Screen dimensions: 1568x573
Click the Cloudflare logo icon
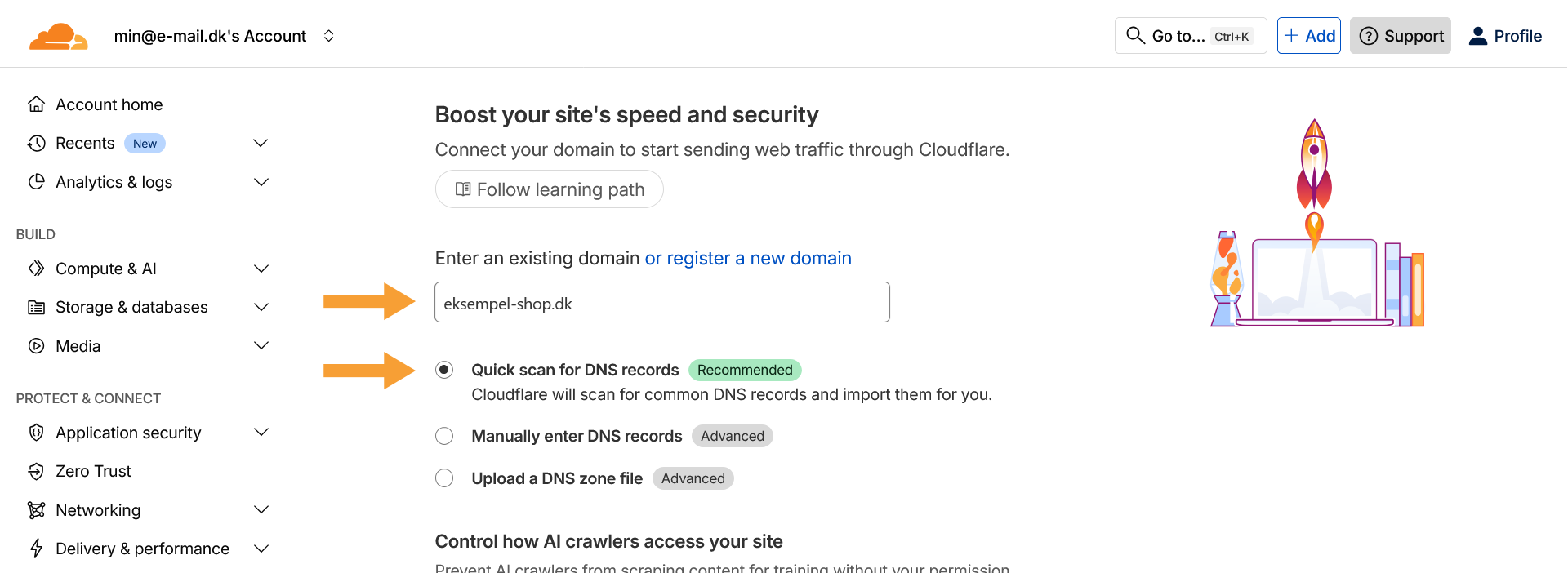click(x=58, y=37)
